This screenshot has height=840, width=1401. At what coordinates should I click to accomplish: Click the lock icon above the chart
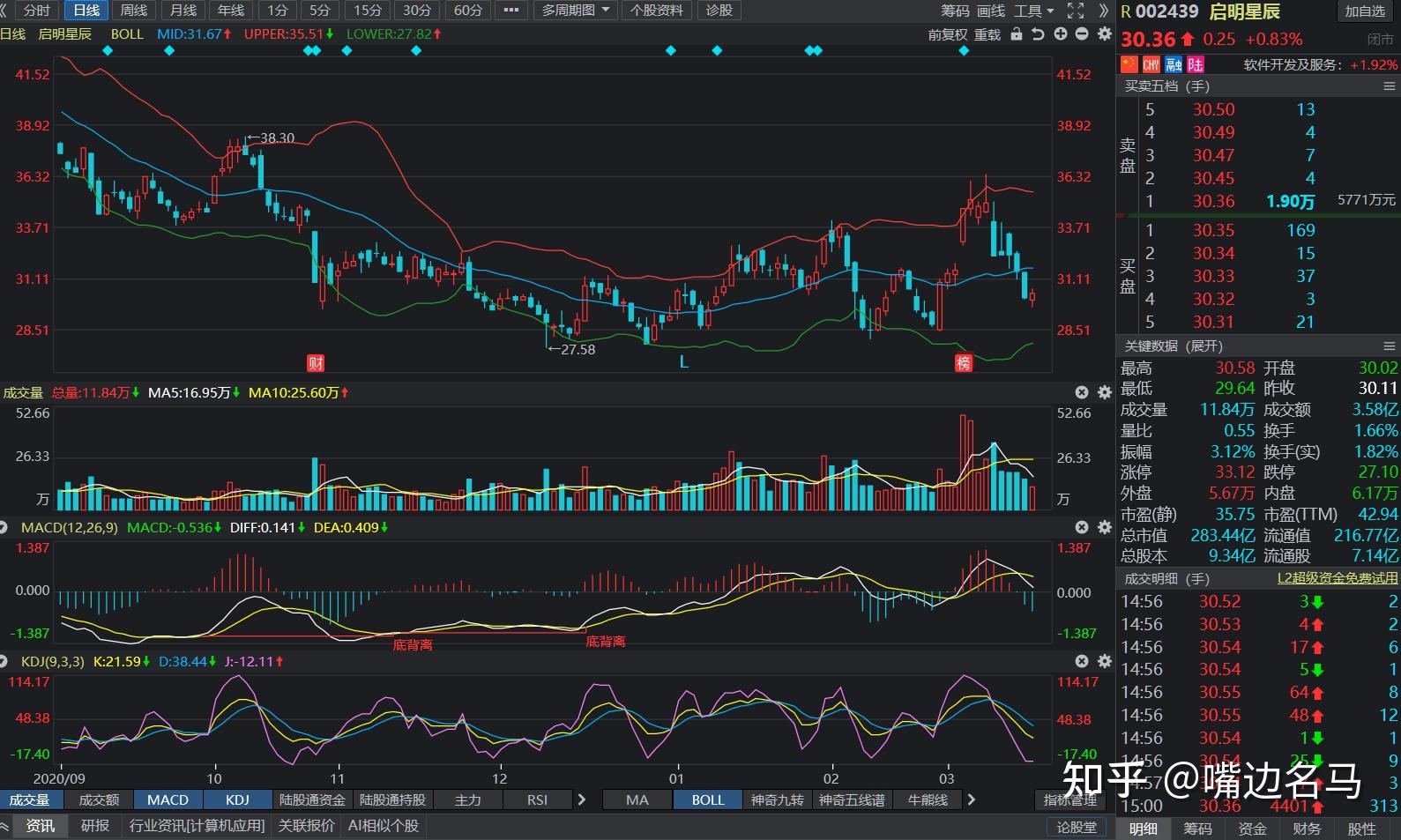1017,34
